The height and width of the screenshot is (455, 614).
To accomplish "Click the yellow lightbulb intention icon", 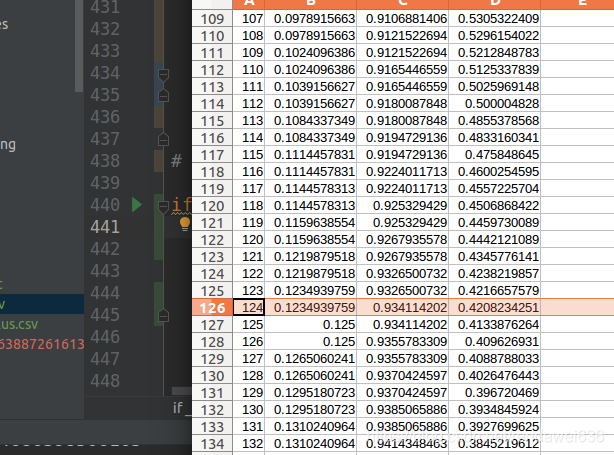I will (x=185, y=224).
